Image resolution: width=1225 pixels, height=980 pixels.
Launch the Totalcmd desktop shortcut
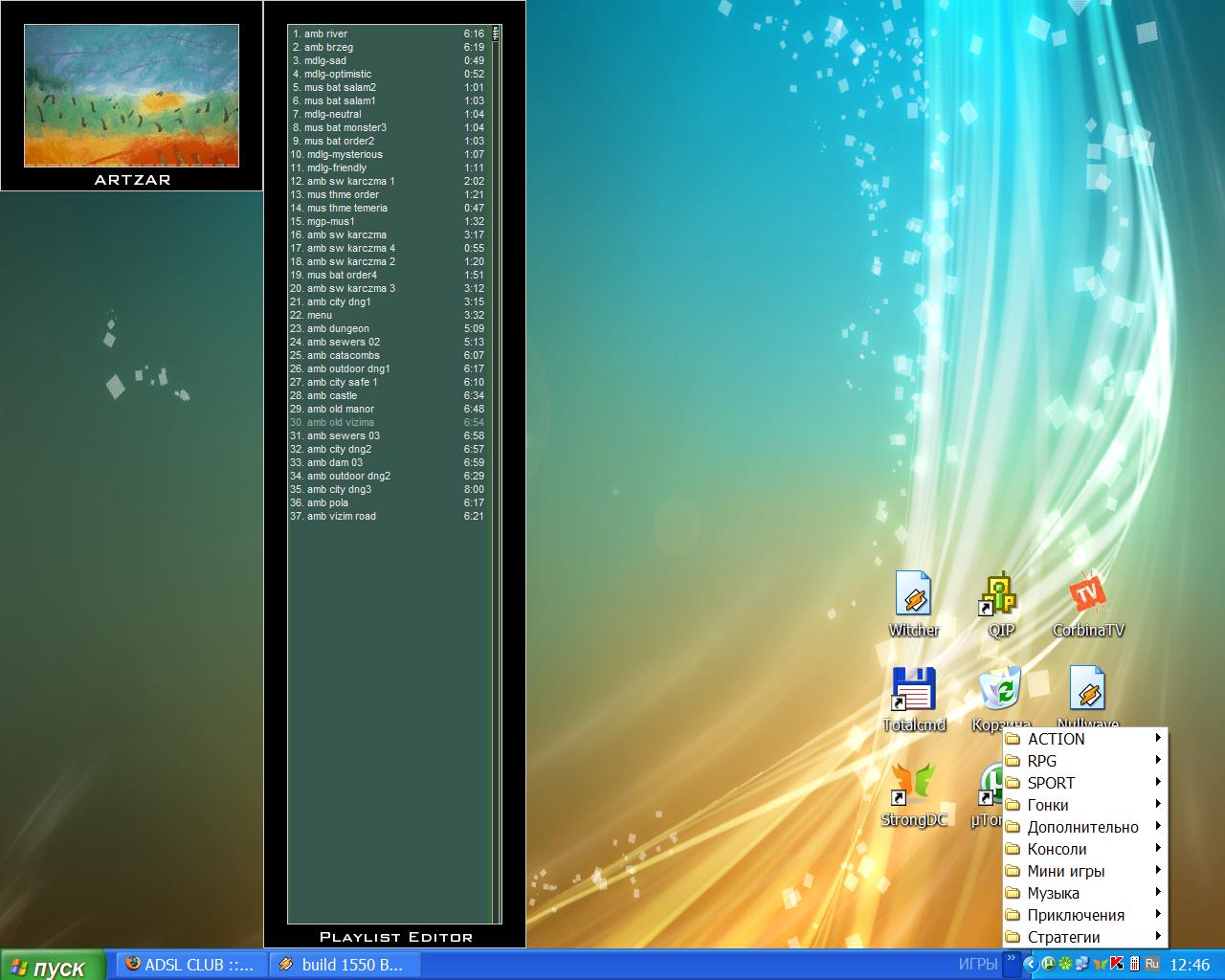[913, 690]
